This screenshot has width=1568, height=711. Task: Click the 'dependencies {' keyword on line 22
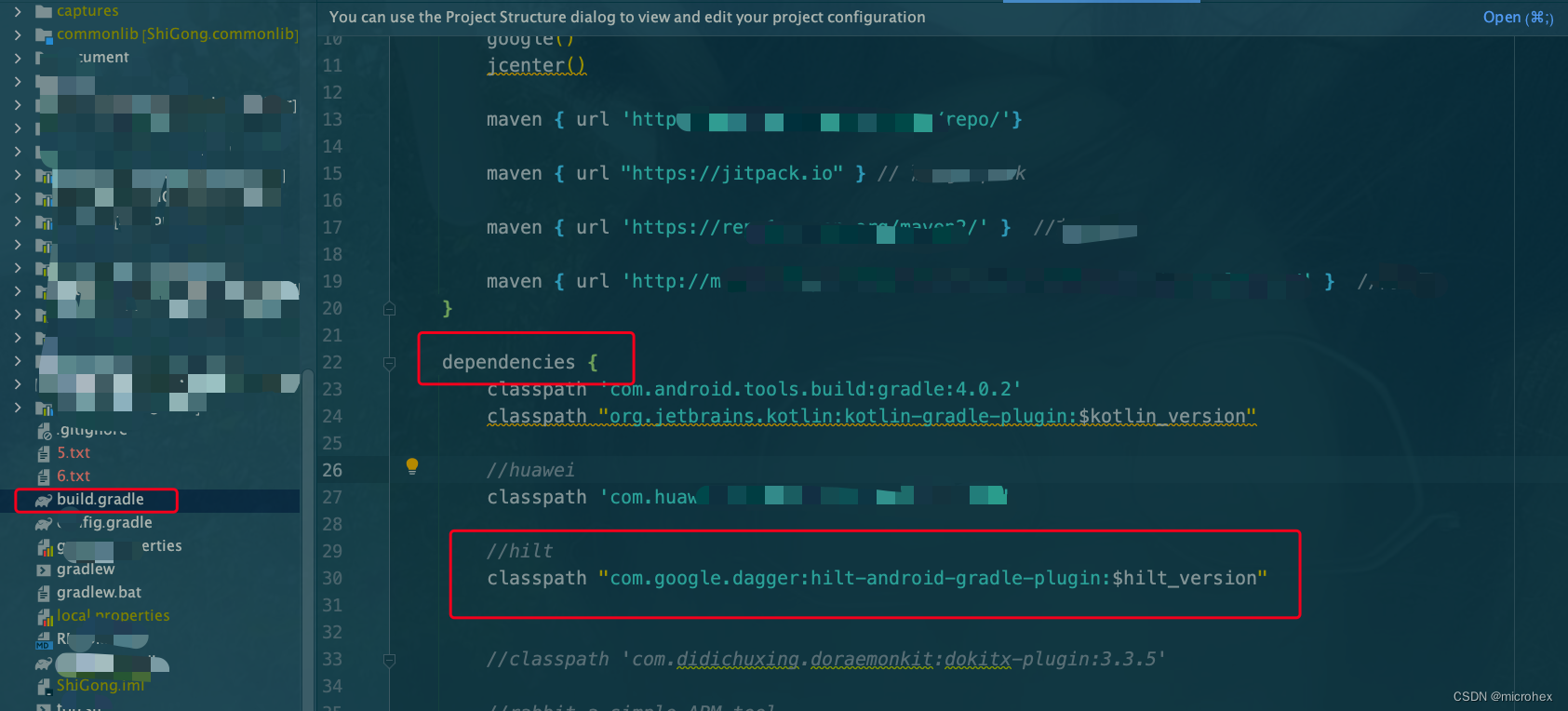click(519, 362)
